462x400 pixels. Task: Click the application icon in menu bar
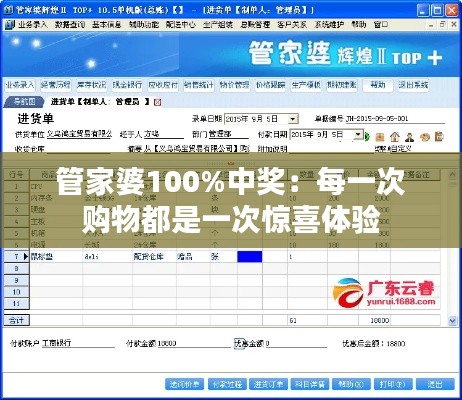(10, 25)
